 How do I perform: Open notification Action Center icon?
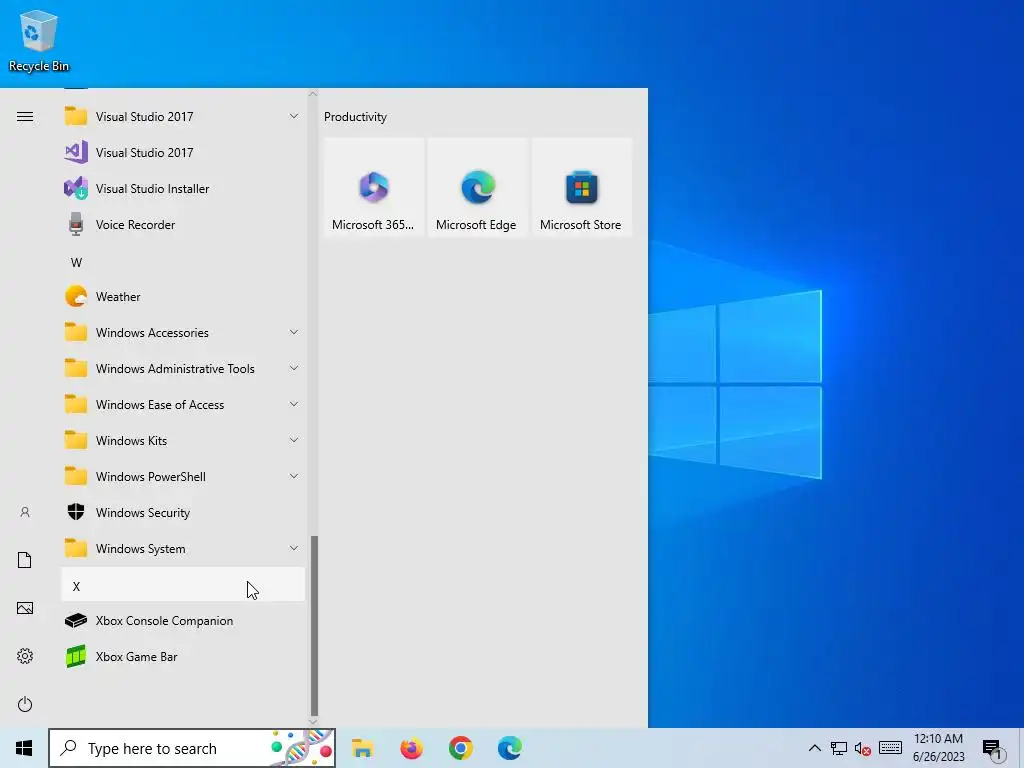[x=992, y=749]
